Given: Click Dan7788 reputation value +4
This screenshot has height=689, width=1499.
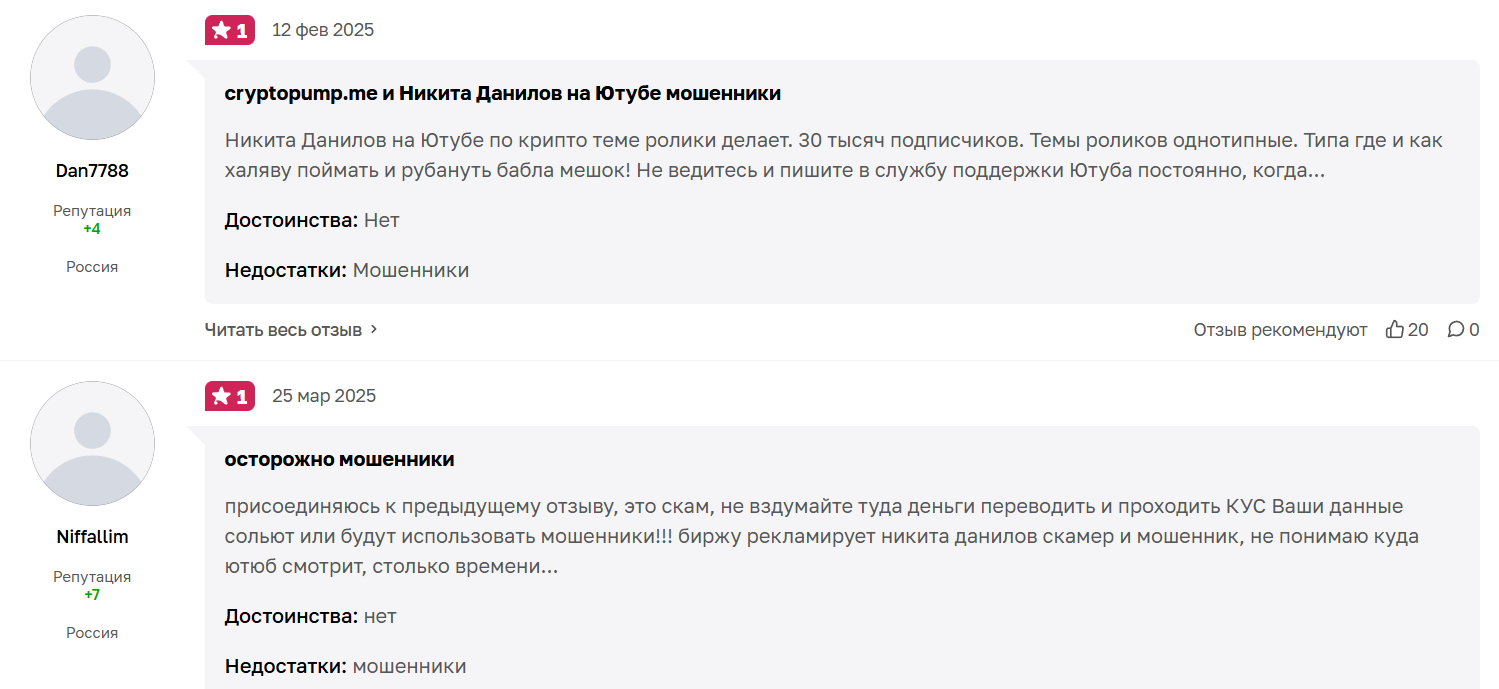Looking at the screenshot, I should click(x=92, y=229).
